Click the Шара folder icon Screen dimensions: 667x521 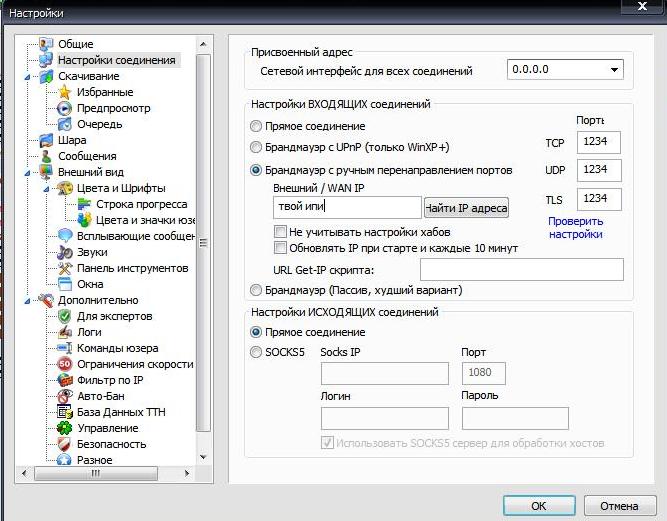click(x=46, y=140)
